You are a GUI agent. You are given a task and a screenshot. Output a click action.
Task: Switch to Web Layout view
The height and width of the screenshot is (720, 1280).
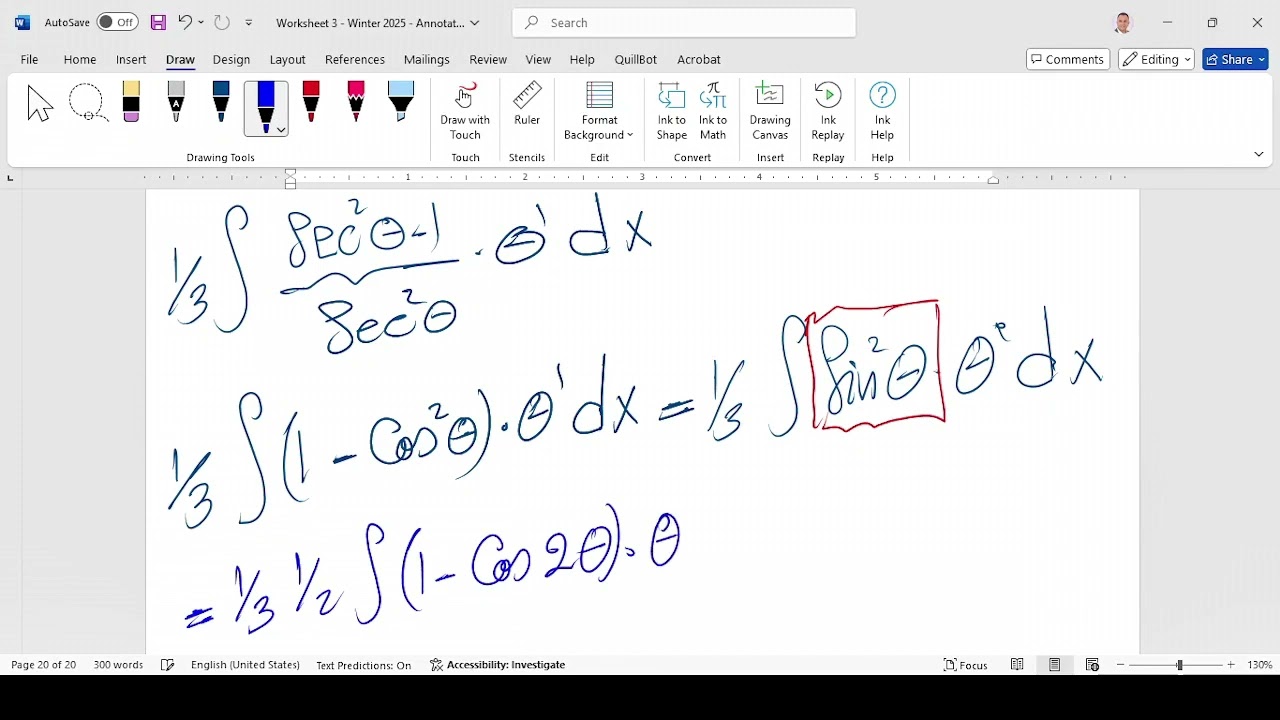(1092, 665)
